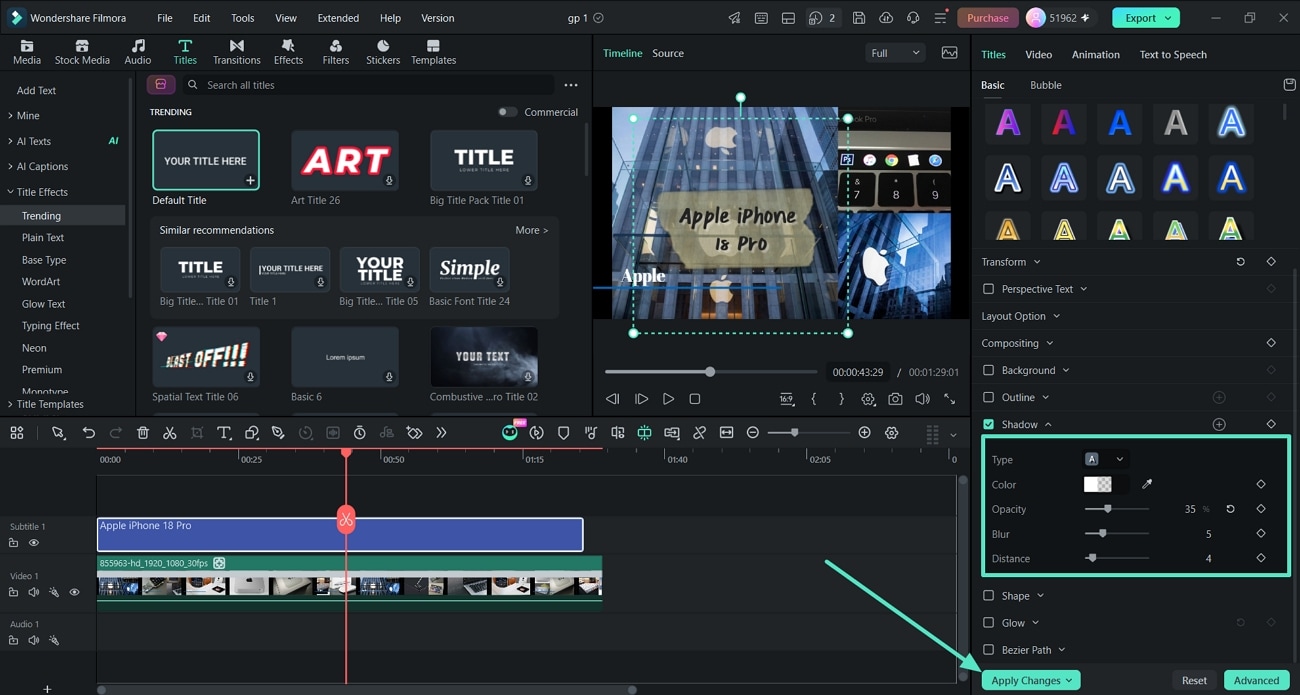Viewport: 1300px width, 695px height.
Task: Hide the Video 1 track
Action: 74,593
